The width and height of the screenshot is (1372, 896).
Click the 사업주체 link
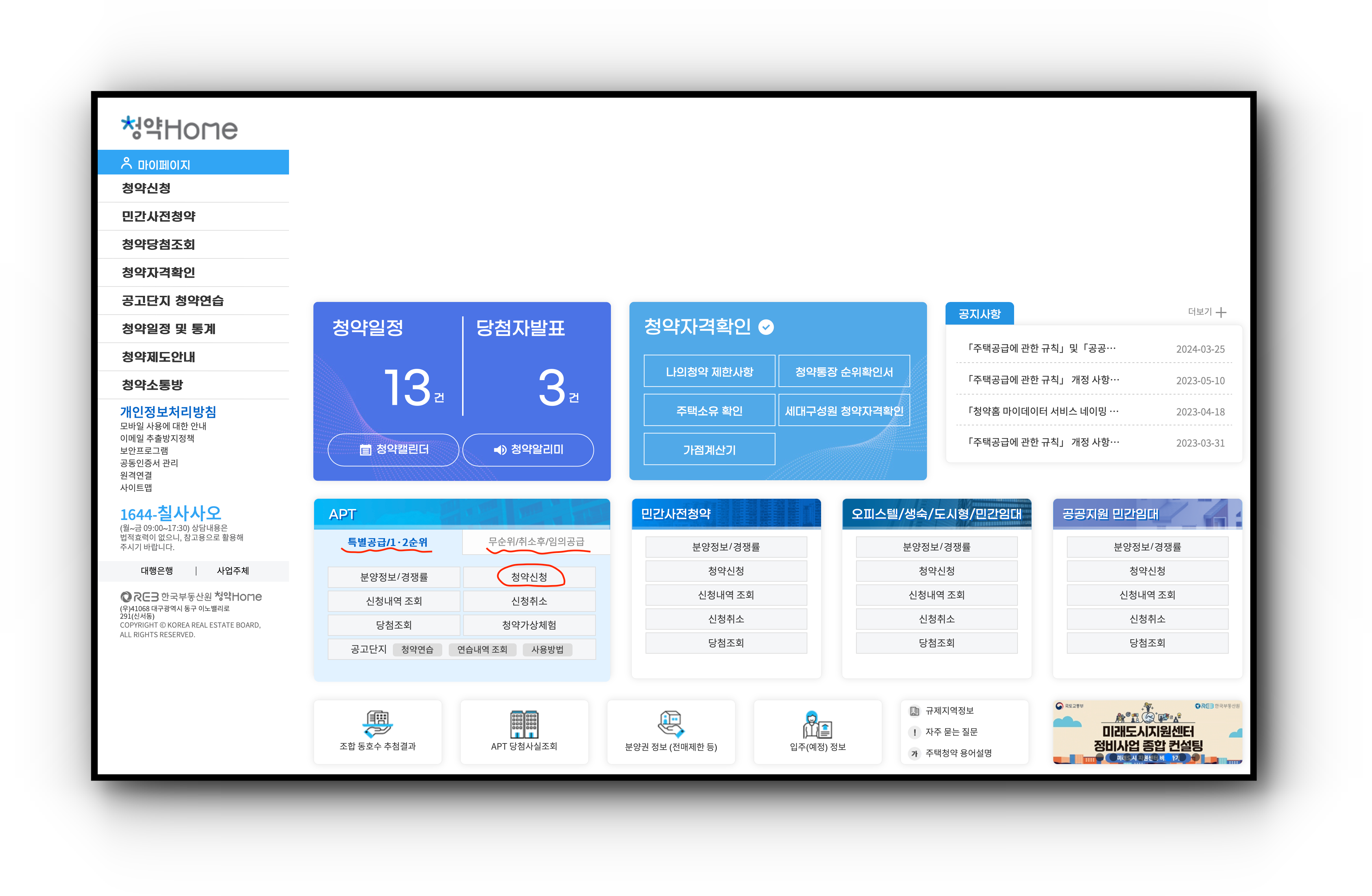(233, 571)
